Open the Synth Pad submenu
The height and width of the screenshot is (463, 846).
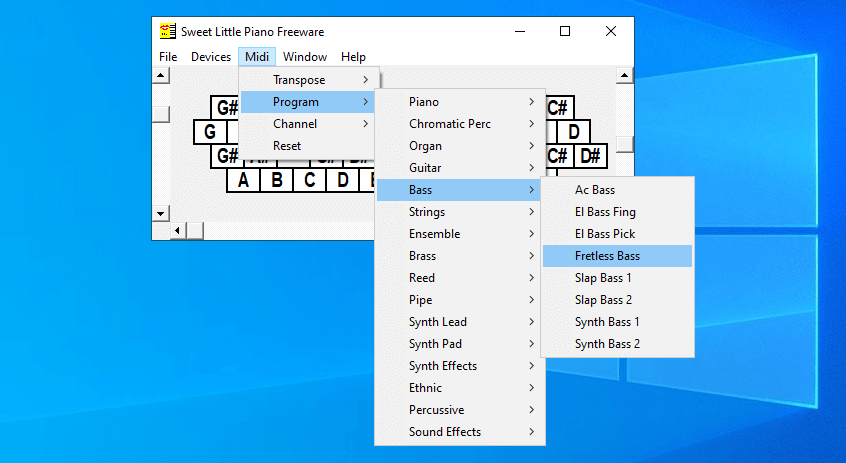coord(460,344)
